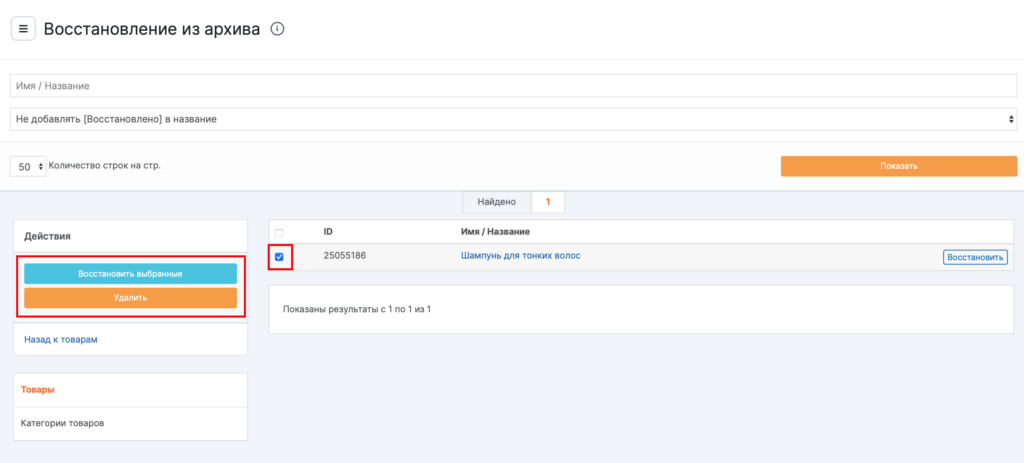Viewport: 1024px width, 463px height.
Task: Toggle the select-all checkbox in table header
Action: (279, 232)
